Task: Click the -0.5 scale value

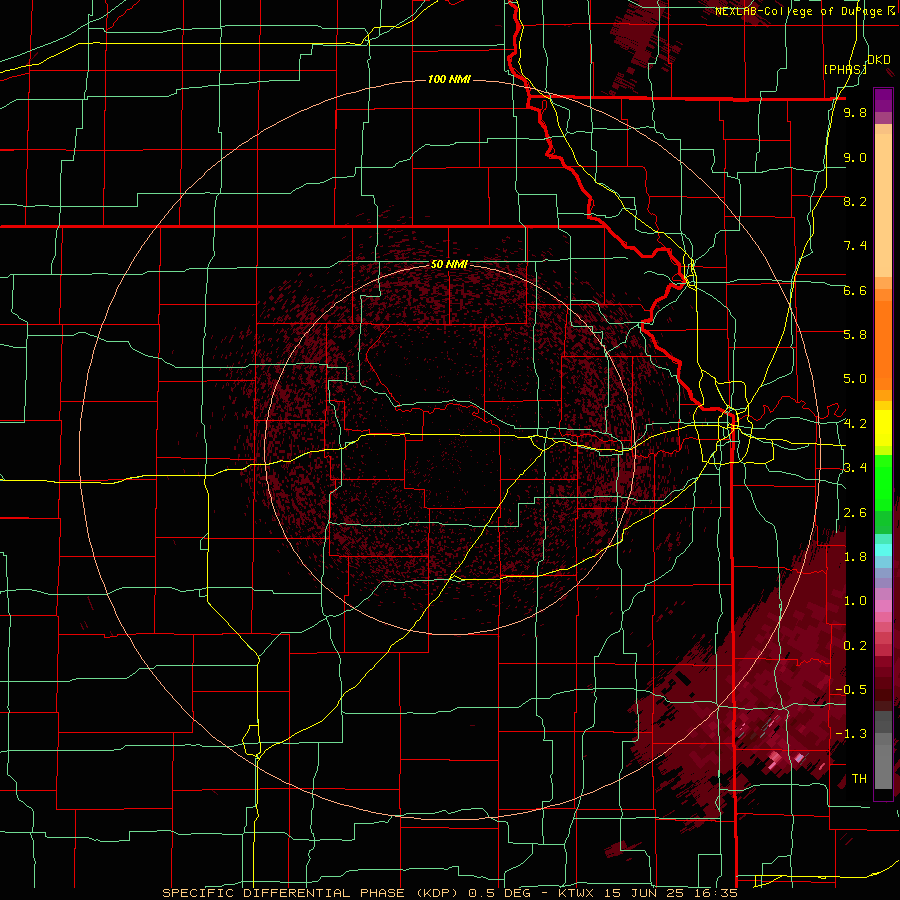Action: (x=852, y=690)
